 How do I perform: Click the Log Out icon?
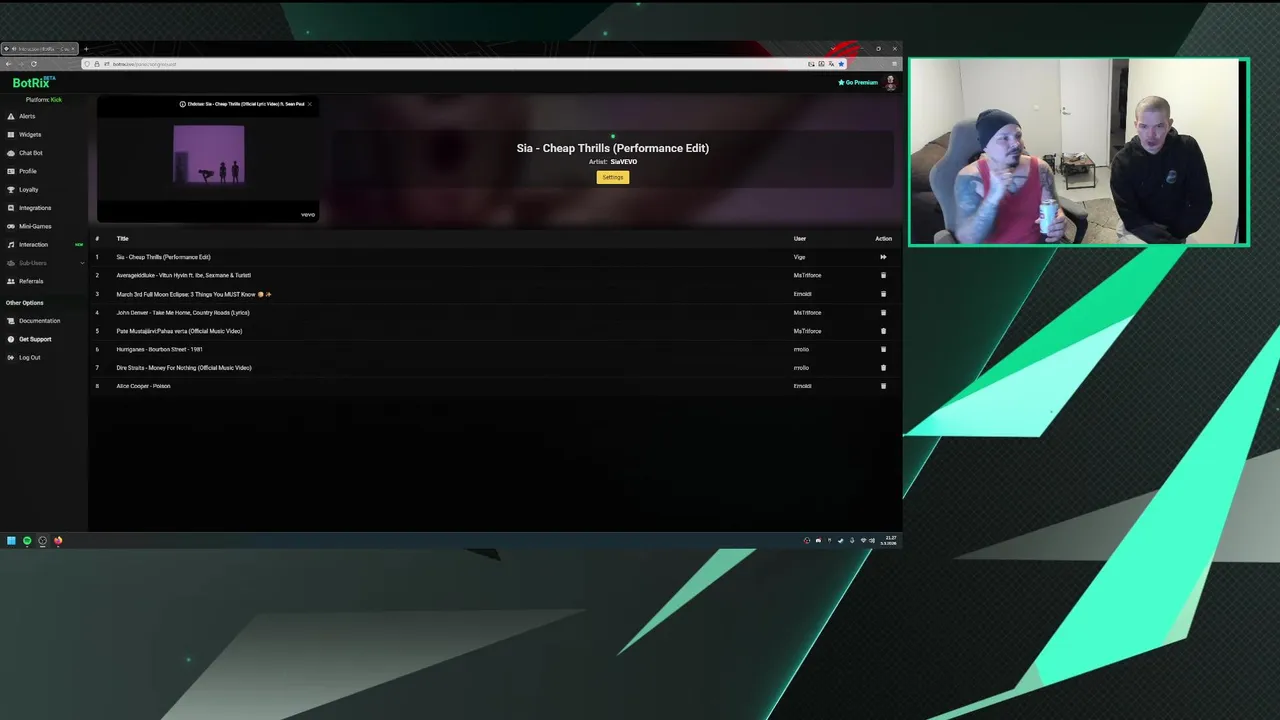[11, 357]
